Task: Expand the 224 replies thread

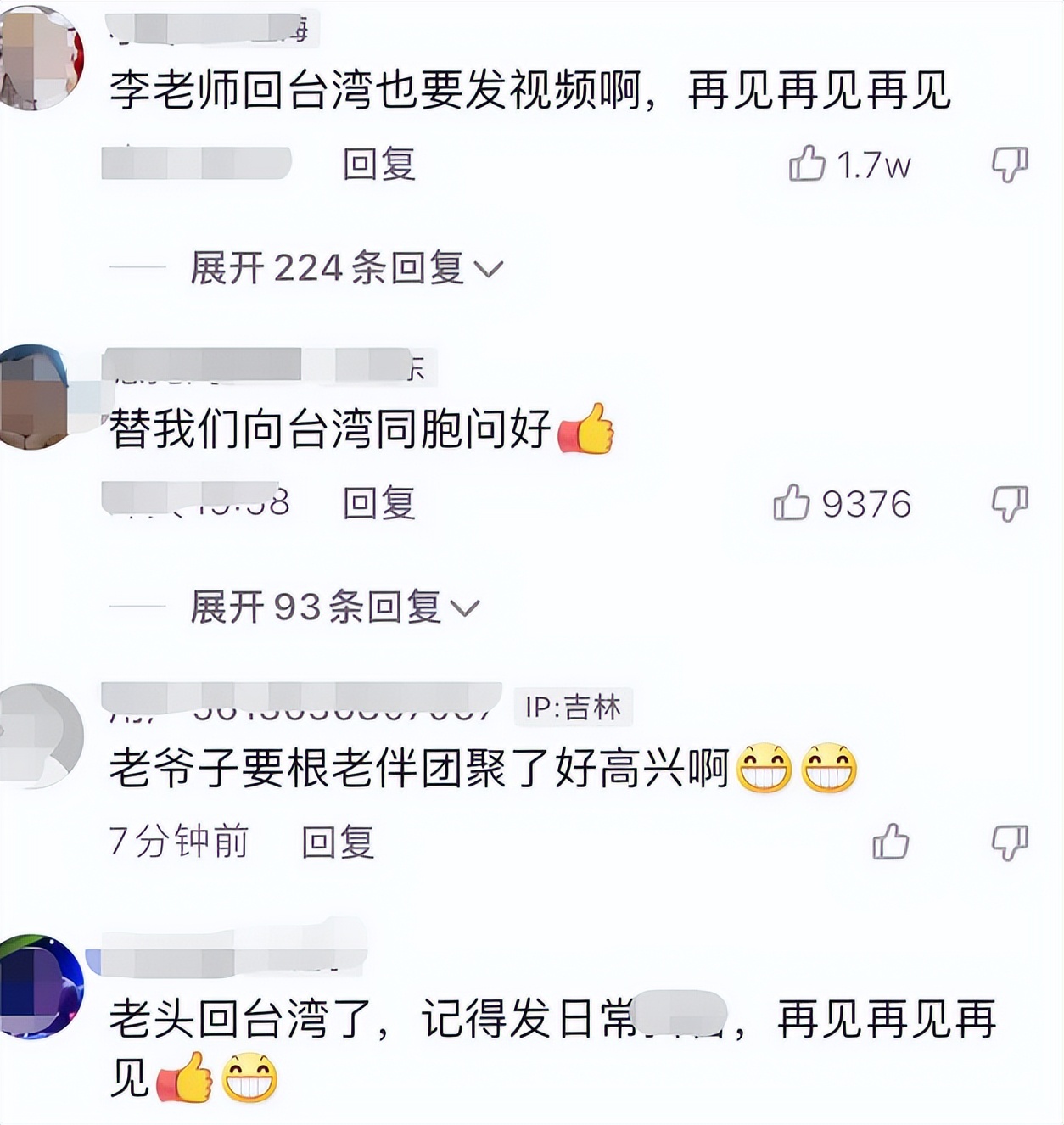Action: 346,268
